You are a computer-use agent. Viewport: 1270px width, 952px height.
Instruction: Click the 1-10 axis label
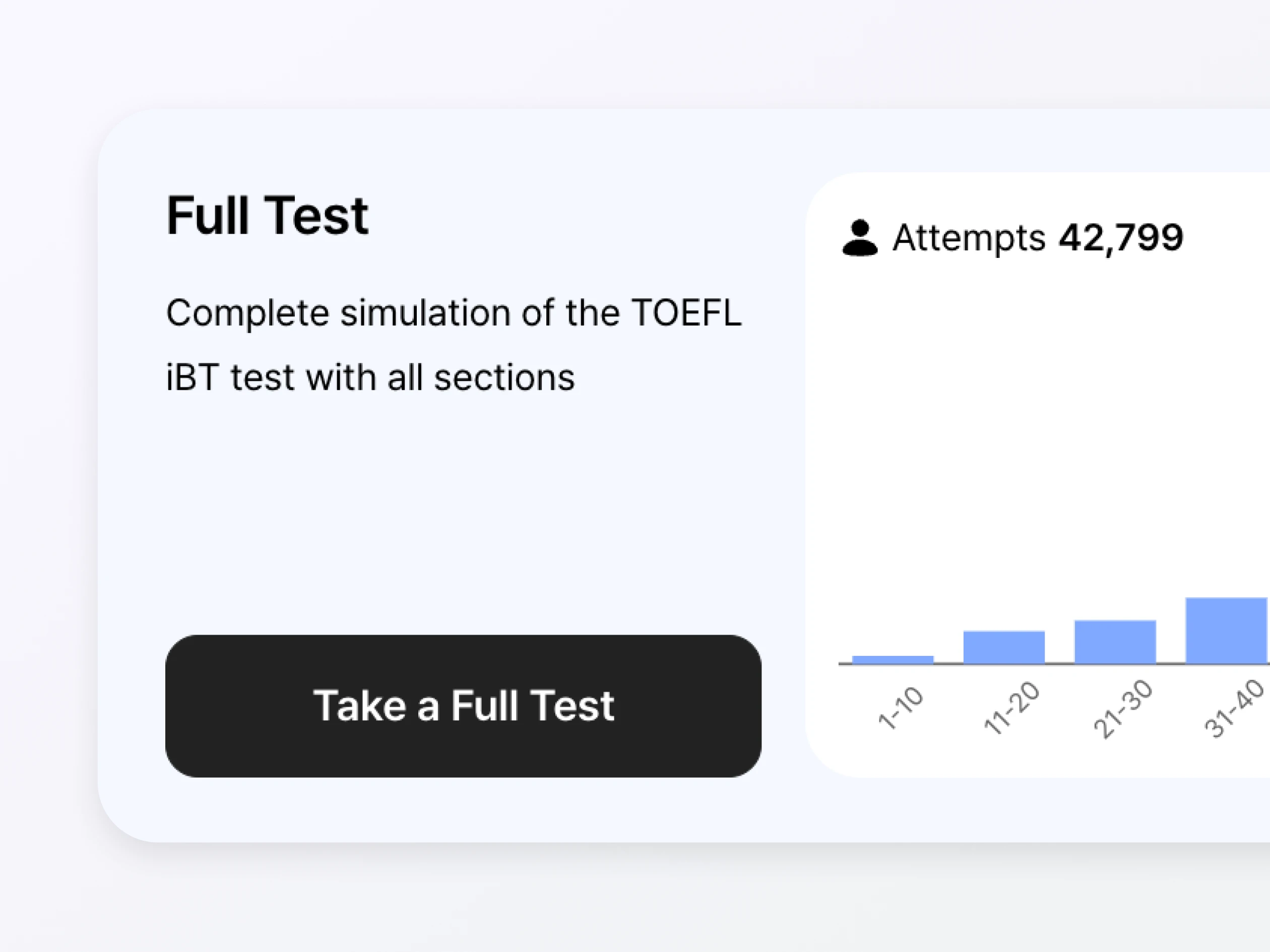point(901,708)
